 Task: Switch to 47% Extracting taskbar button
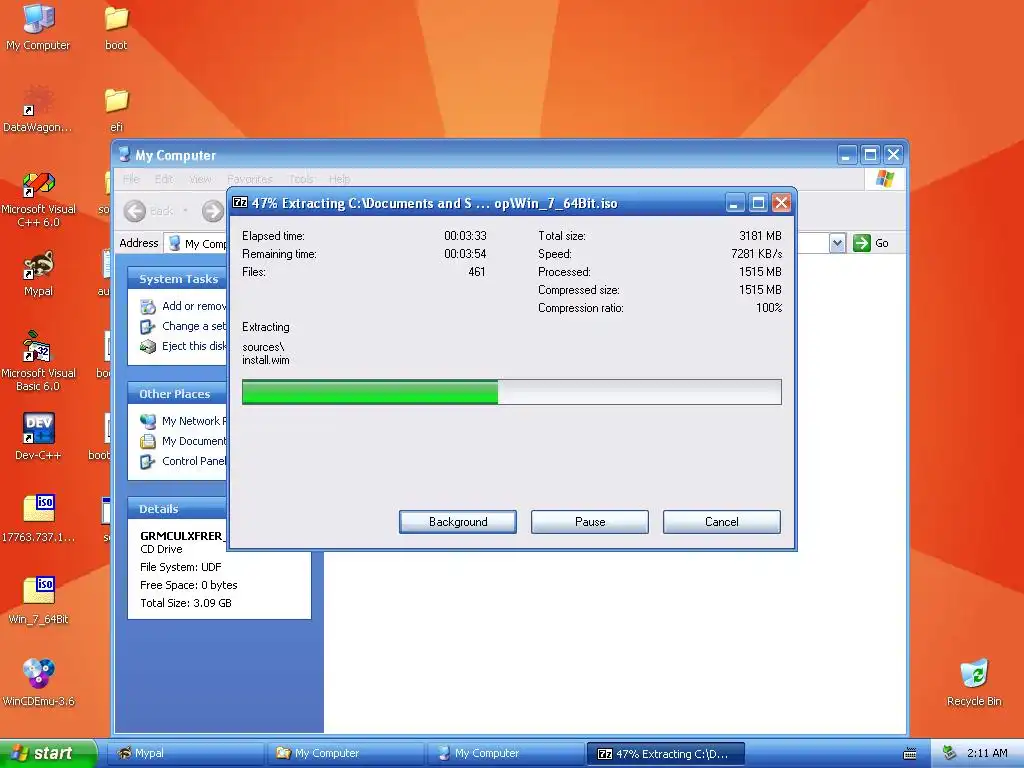point(666,753)
